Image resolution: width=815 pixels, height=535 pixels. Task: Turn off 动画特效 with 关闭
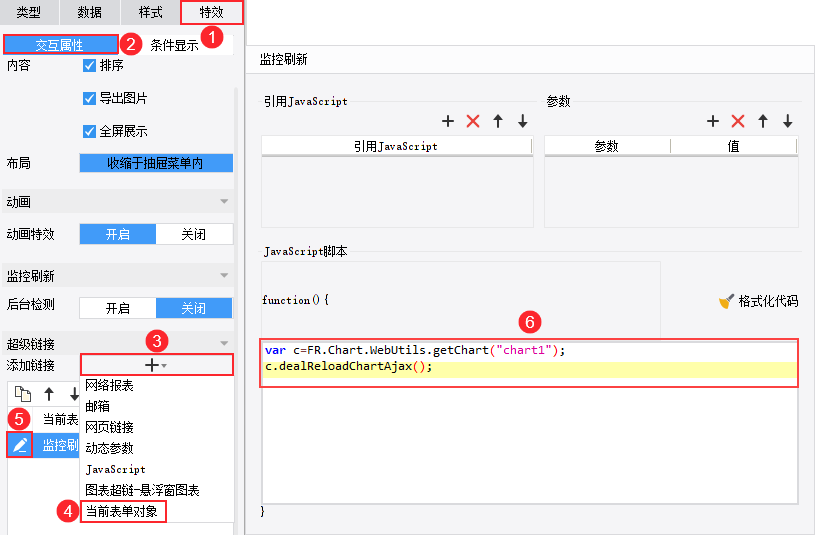point(194,234)
